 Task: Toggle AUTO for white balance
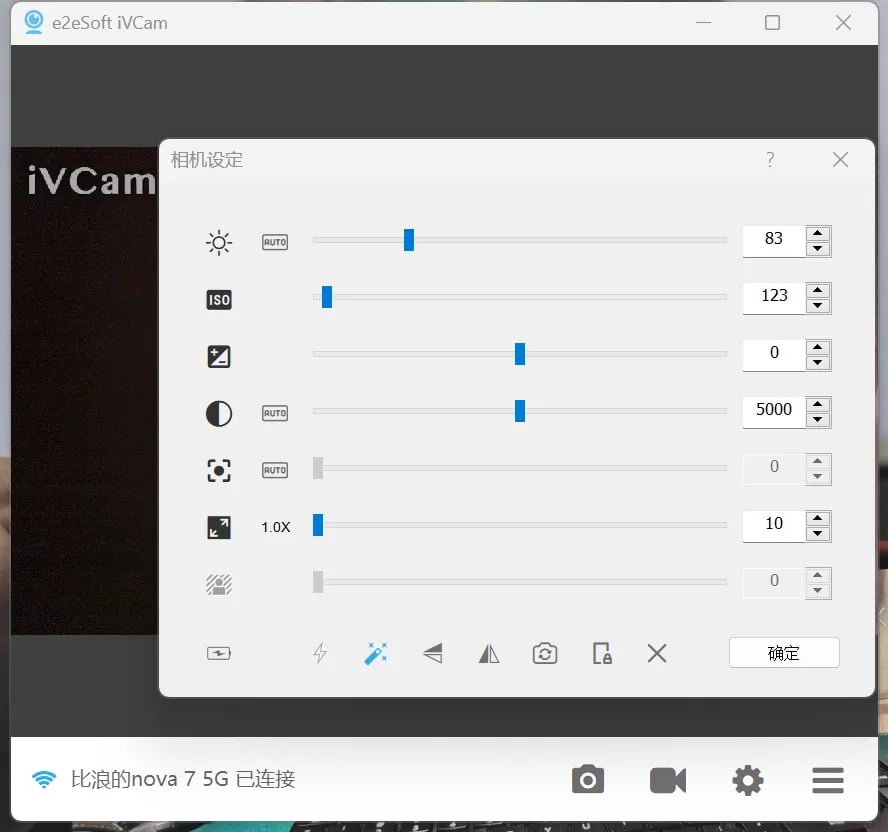coord(275,413)
